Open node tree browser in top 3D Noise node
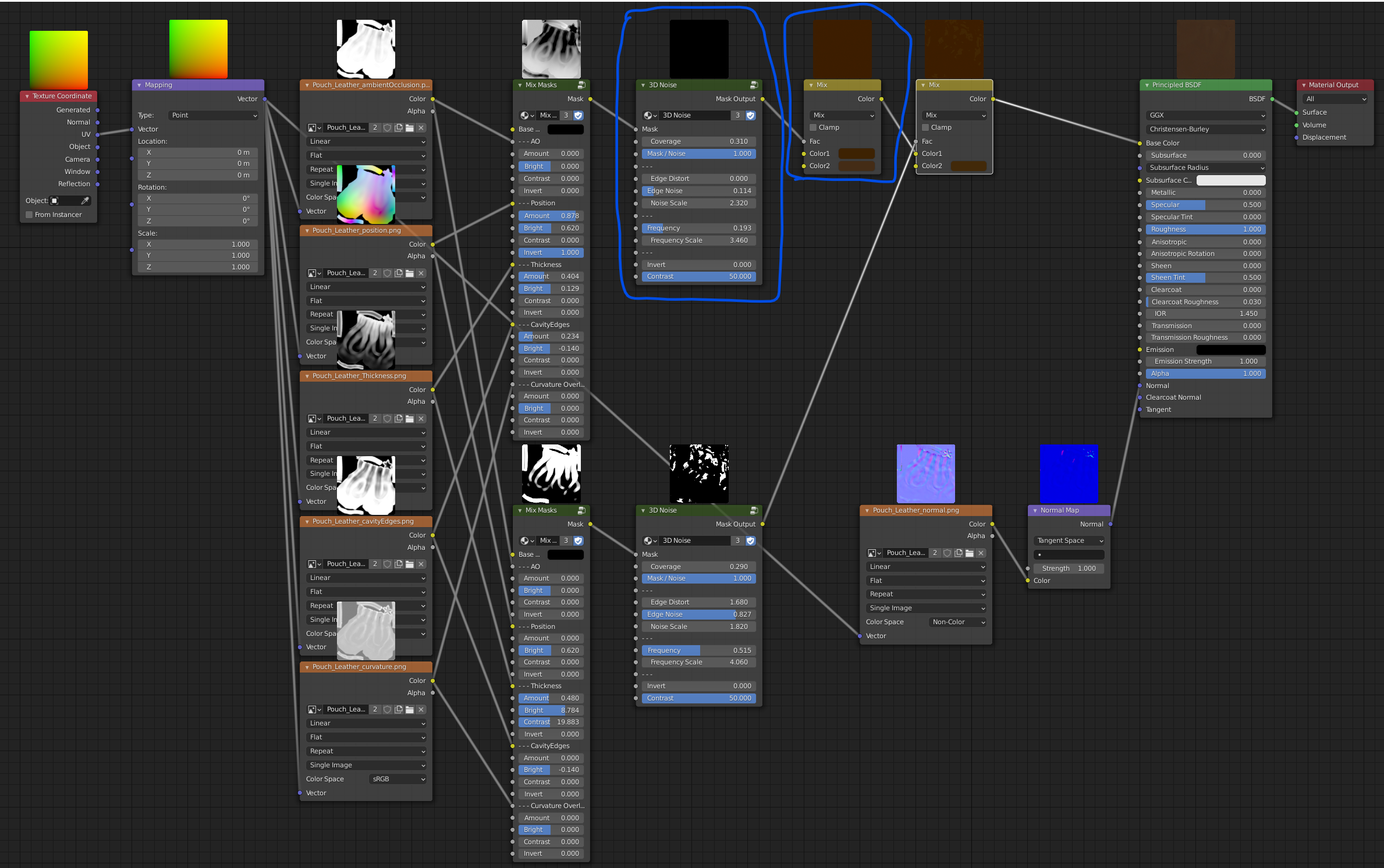The width and height of the screenshot is (1384, 868). (650, 116)
